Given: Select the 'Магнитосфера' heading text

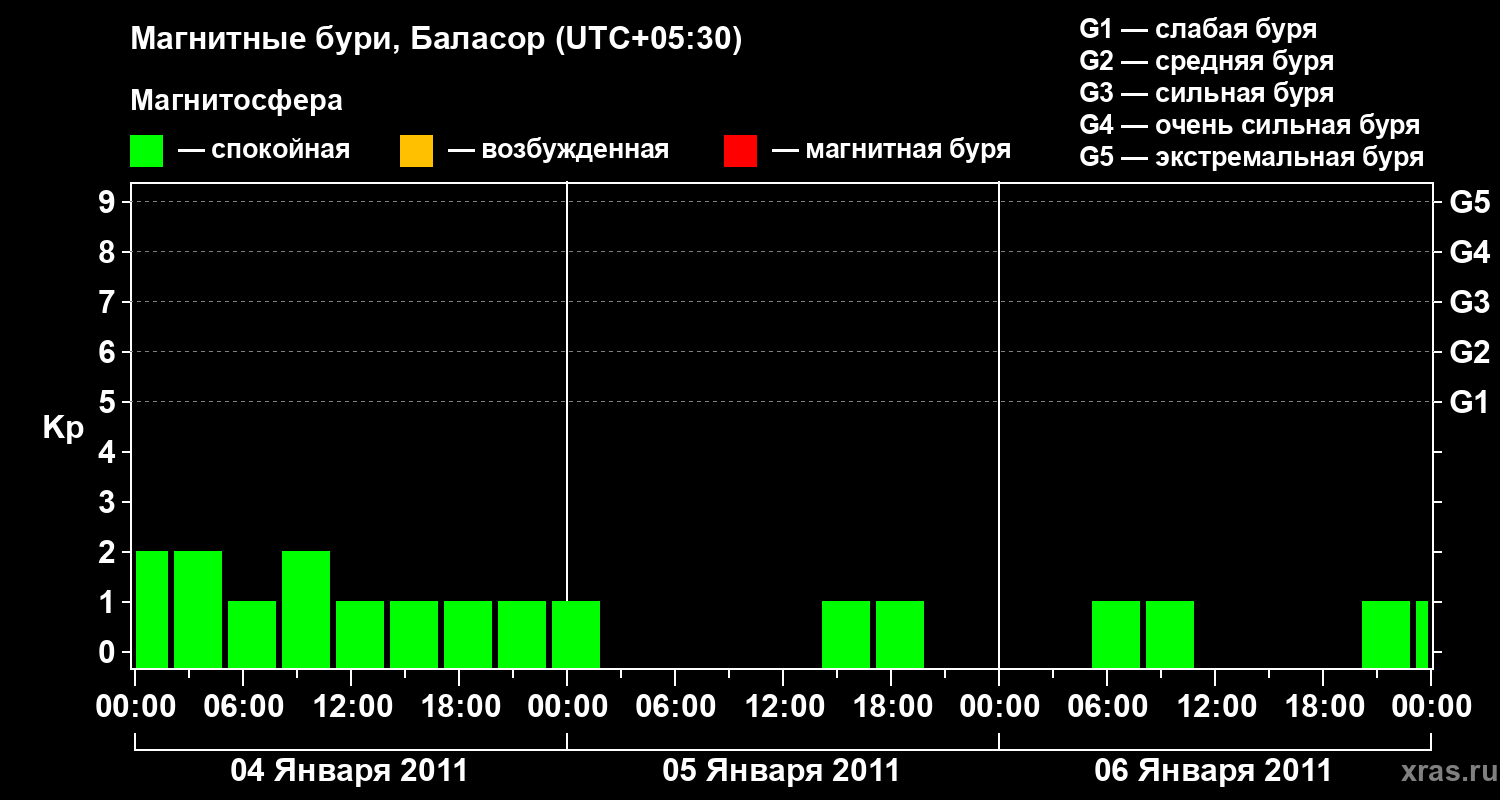Looking at the screenshot, I should [236, 101].
